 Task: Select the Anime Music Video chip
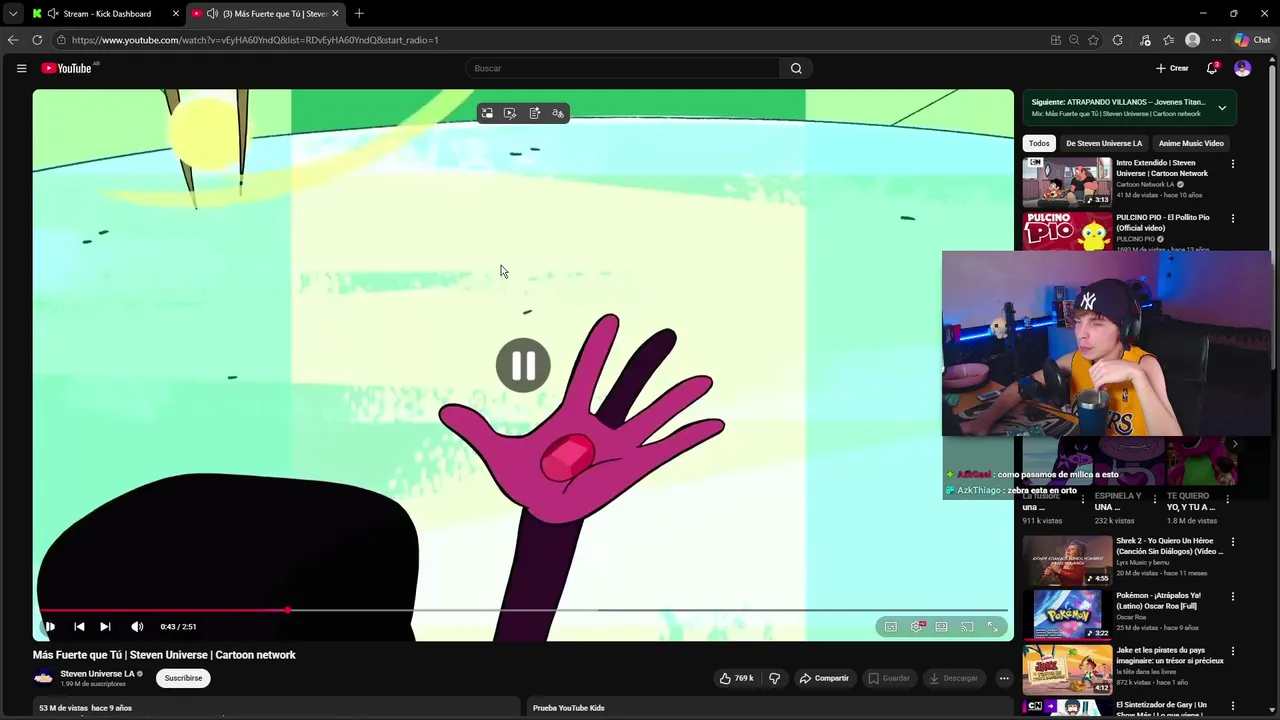(x=1191, y=143)
